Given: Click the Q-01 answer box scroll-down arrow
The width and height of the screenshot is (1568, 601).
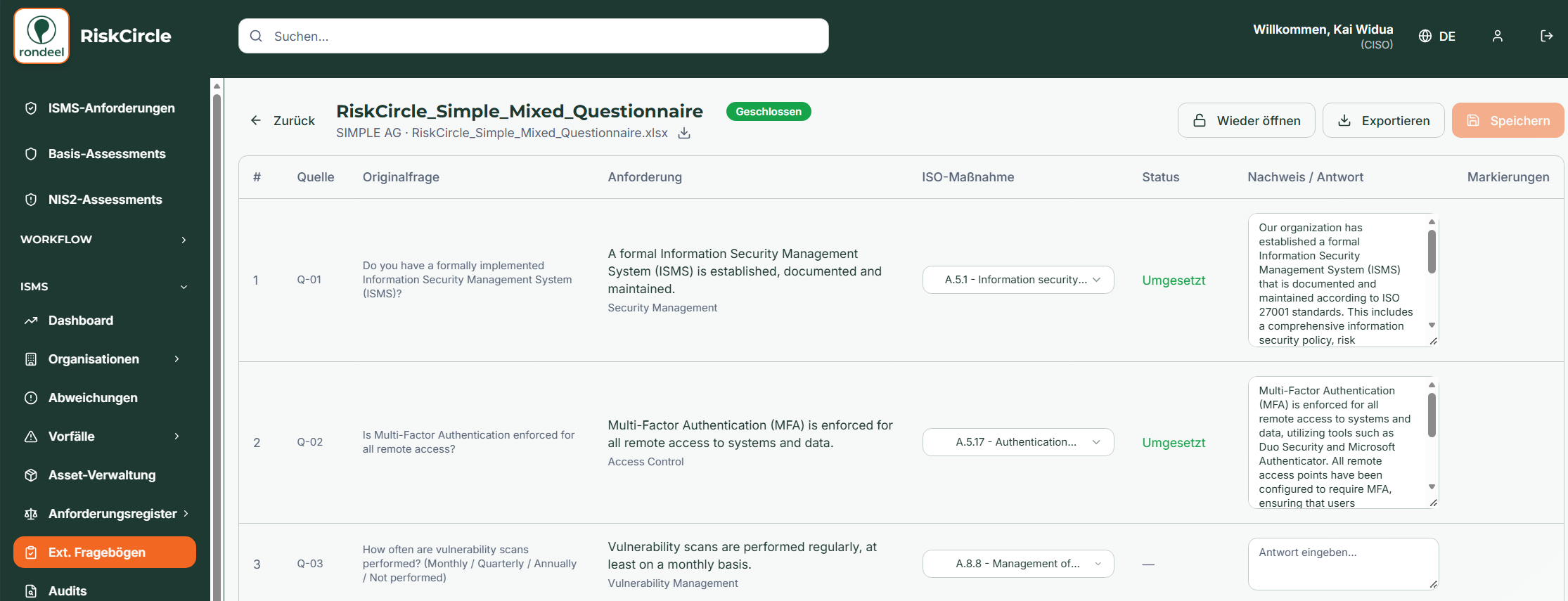Looking at the screenshot, I should [1432, 325].
